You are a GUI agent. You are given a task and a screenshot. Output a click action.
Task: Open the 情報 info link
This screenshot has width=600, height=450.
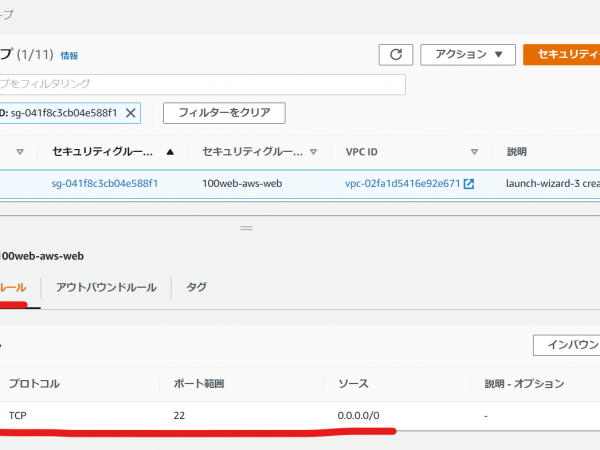(69, 56)
